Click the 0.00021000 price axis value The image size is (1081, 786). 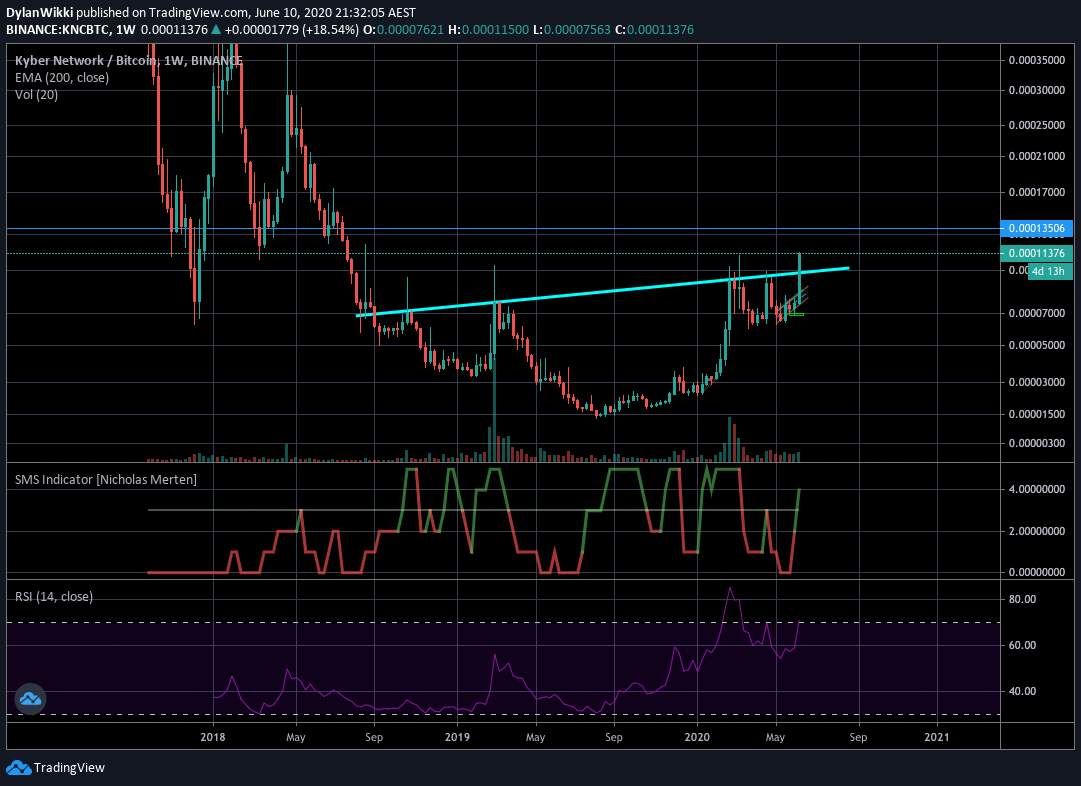1036,156
